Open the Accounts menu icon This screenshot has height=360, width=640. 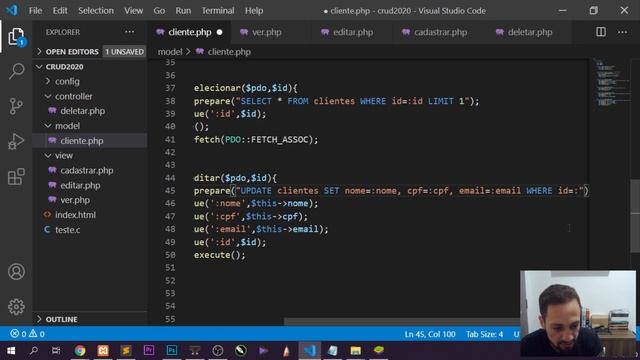tap(16, 272)
